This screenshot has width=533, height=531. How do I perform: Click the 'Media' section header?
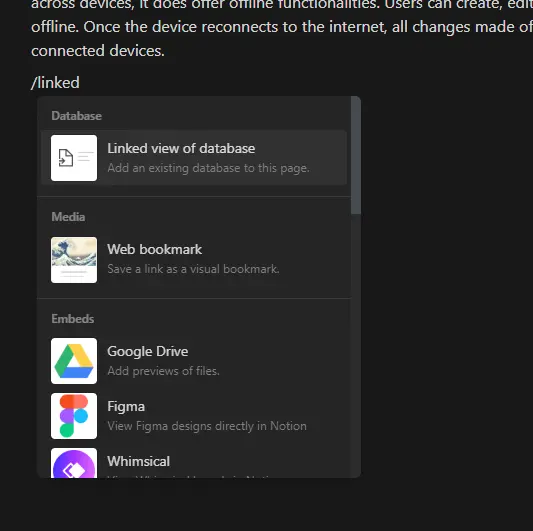pyautogui.click(x=68, y=217)
